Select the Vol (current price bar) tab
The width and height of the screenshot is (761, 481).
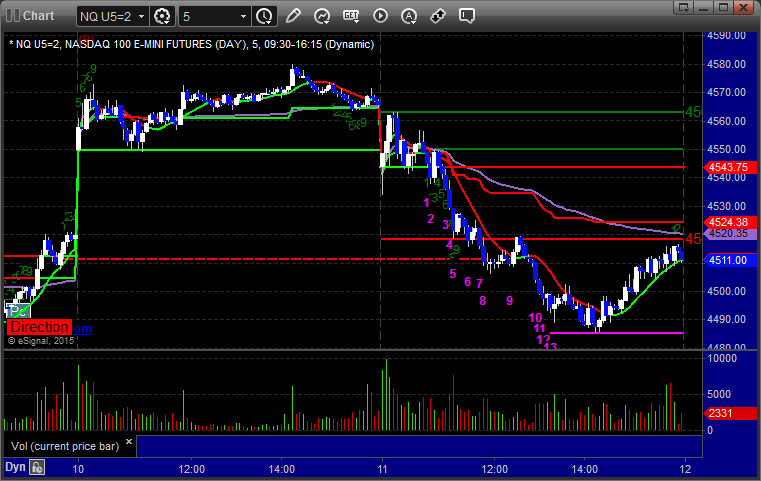65,446
